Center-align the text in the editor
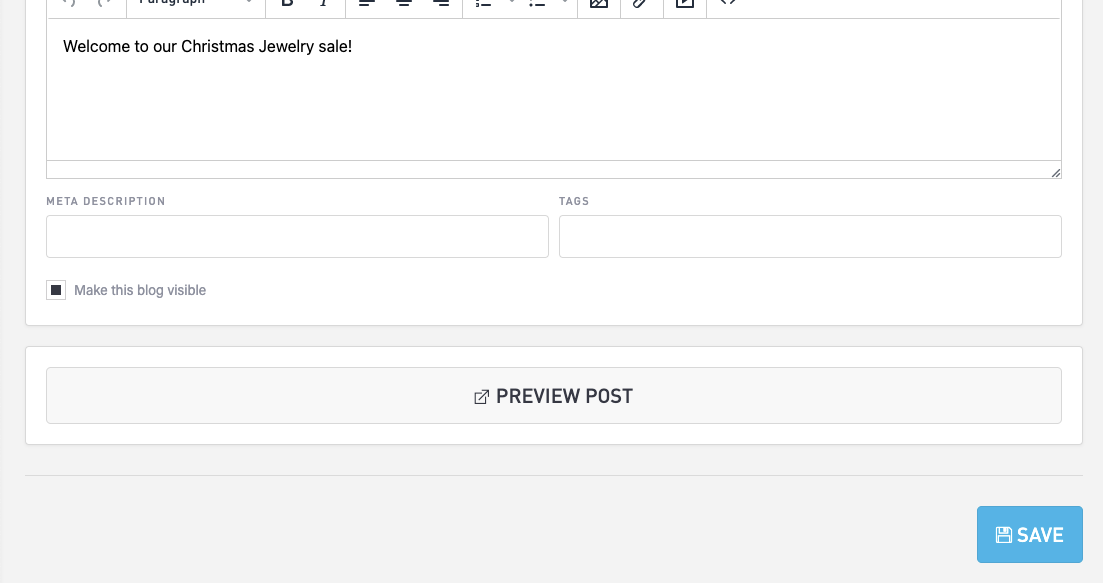1103x583 pixels. click(x=404, y=4)
